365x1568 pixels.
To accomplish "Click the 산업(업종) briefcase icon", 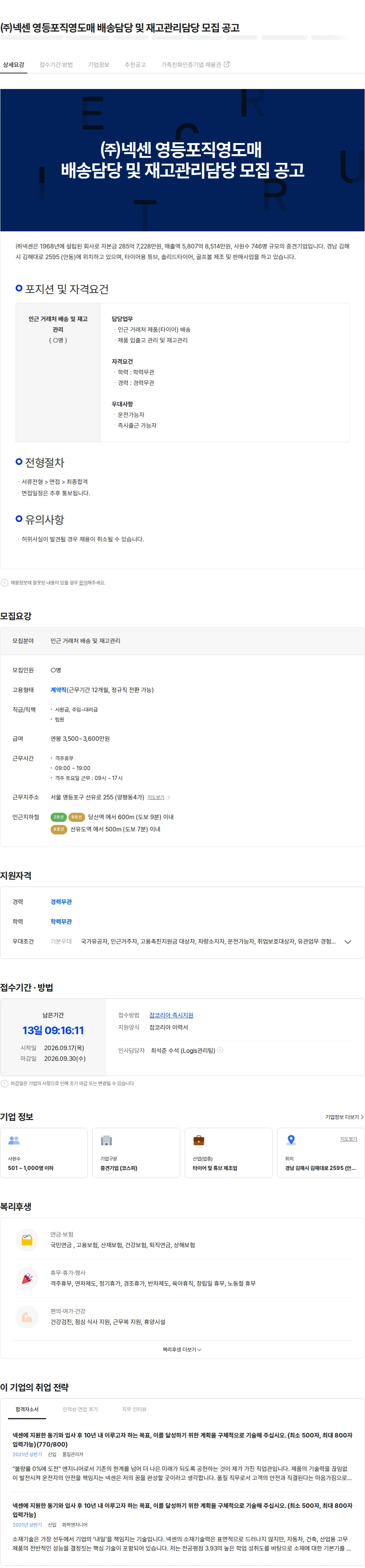I will pos(198,1141).
